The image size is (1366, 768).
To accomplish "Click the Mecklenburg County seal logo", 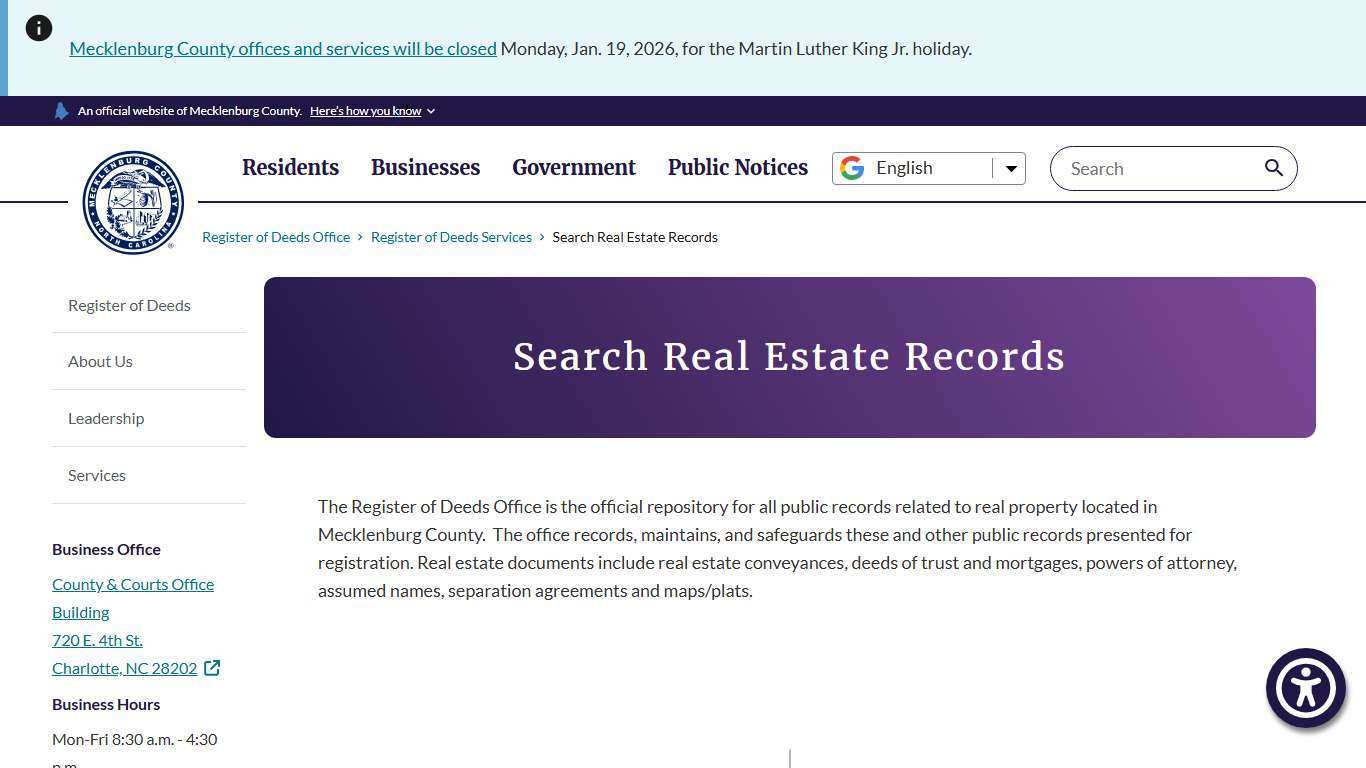I will coord(132,202).
